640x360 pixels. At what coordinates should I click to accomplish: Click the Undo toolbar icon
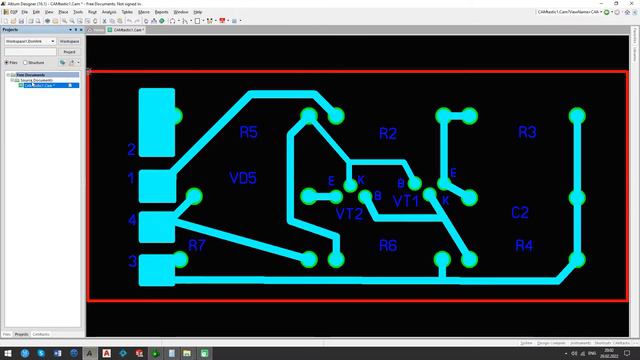click(129, 21)
